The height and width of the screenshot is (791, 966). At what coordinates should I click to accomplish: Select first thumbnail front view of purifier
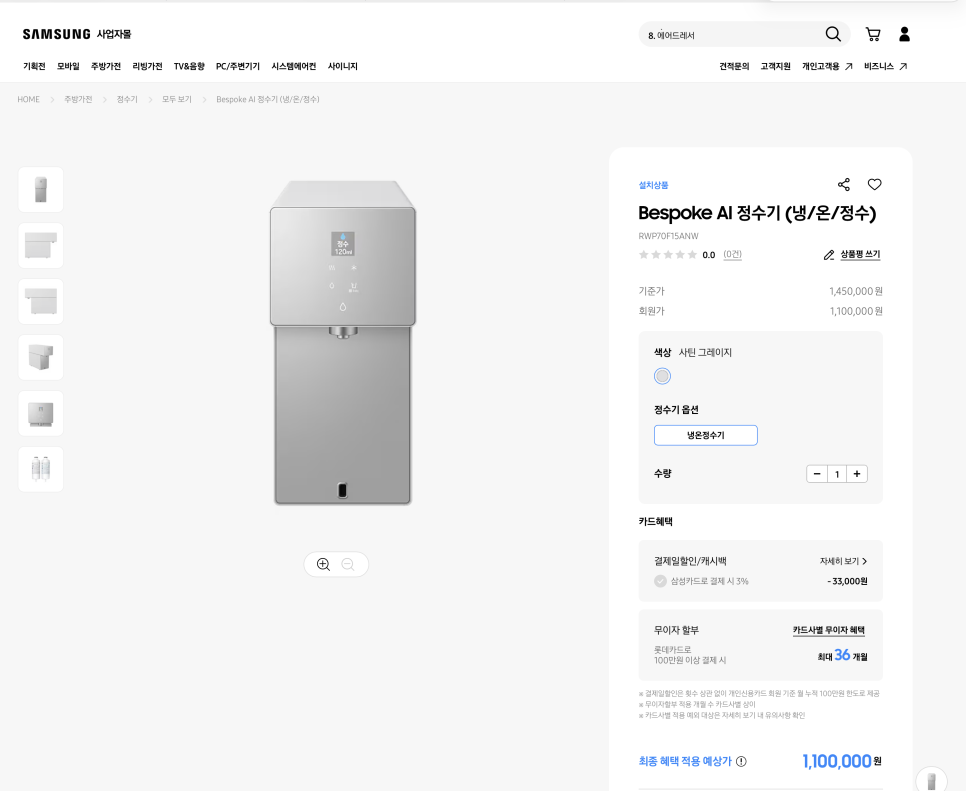coord(41,190)
